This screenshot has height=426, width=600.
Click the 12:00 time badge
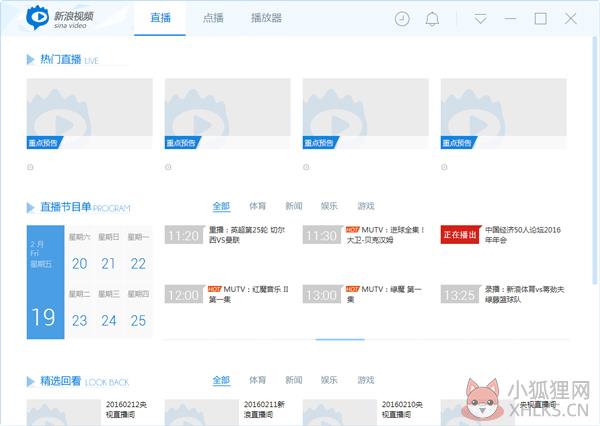click(184, 294)
